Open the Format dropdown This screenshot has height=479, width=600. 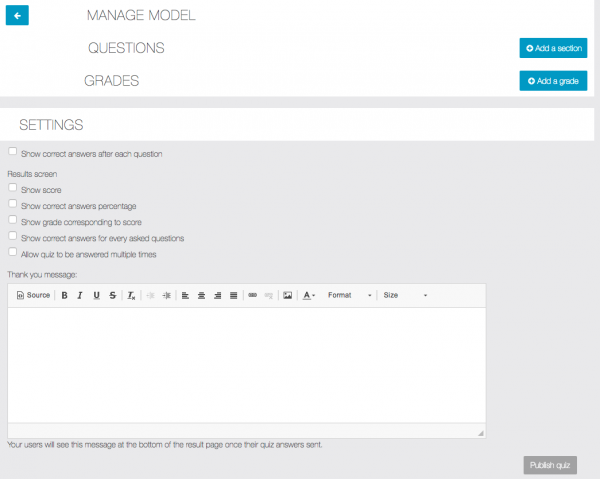[349, 295]
